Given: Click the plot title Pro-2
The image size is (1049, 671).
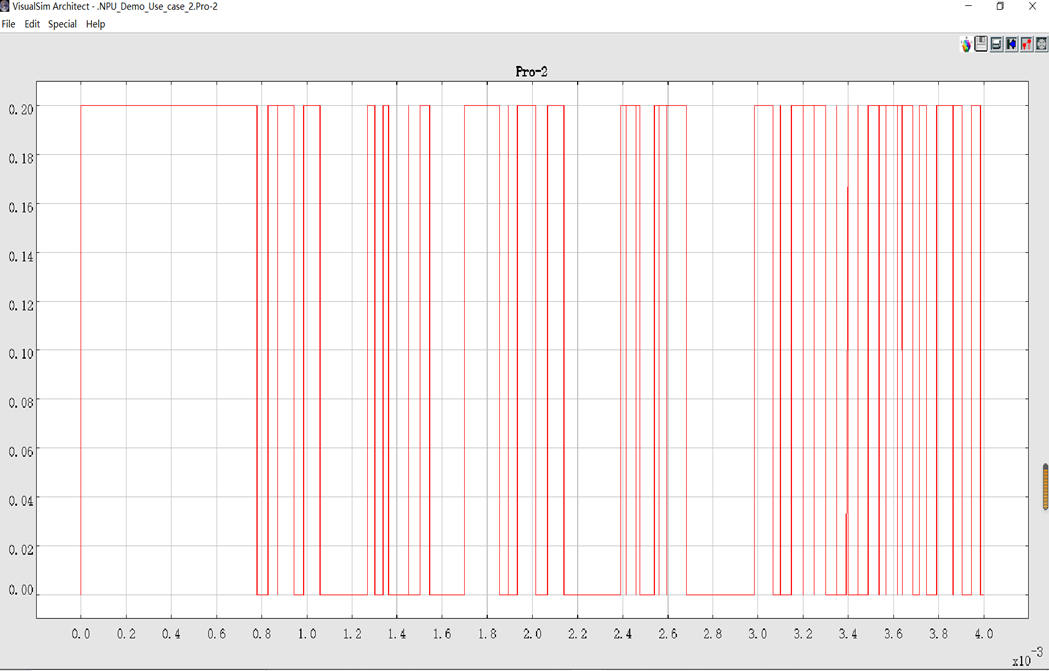Looking at the screenshot, I should (531, 72).
